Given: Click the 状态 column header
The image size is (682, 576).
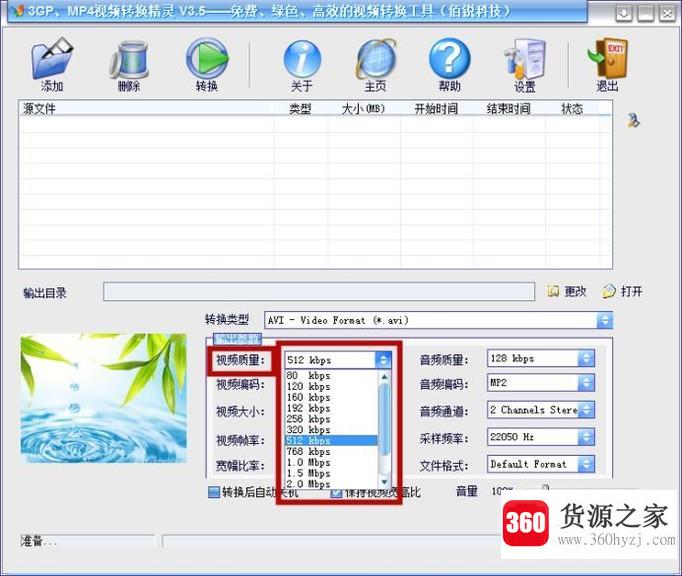Looking at the screenshot, I should (572, 109).
